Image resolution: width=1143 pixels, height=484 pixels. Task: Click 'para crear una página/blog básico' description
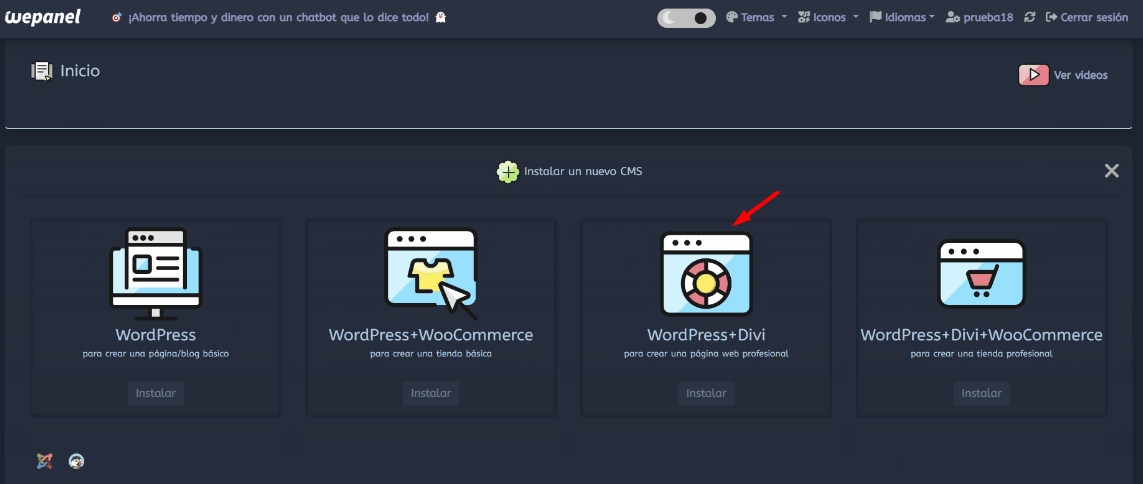coord(156,354)
